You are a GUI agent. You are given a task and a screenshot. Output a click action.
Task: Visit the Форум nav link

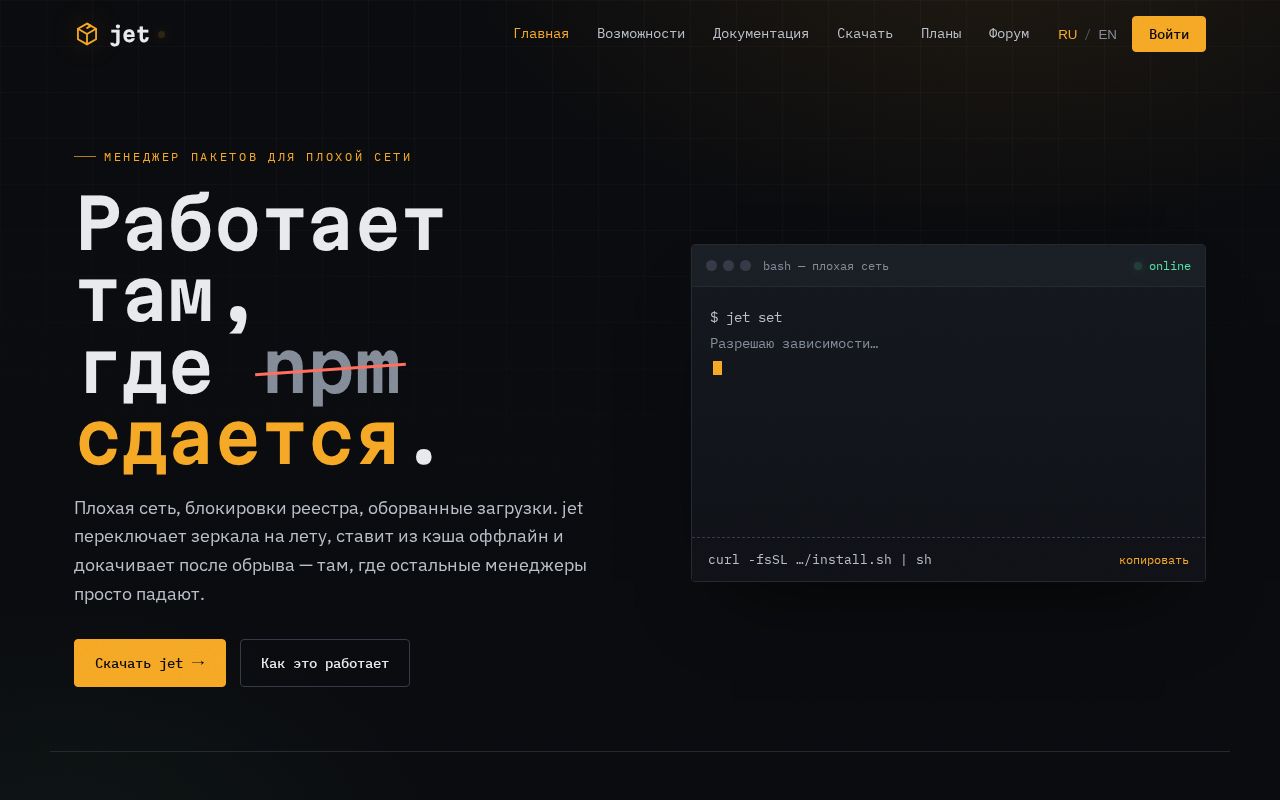(x=1009, y=34)
